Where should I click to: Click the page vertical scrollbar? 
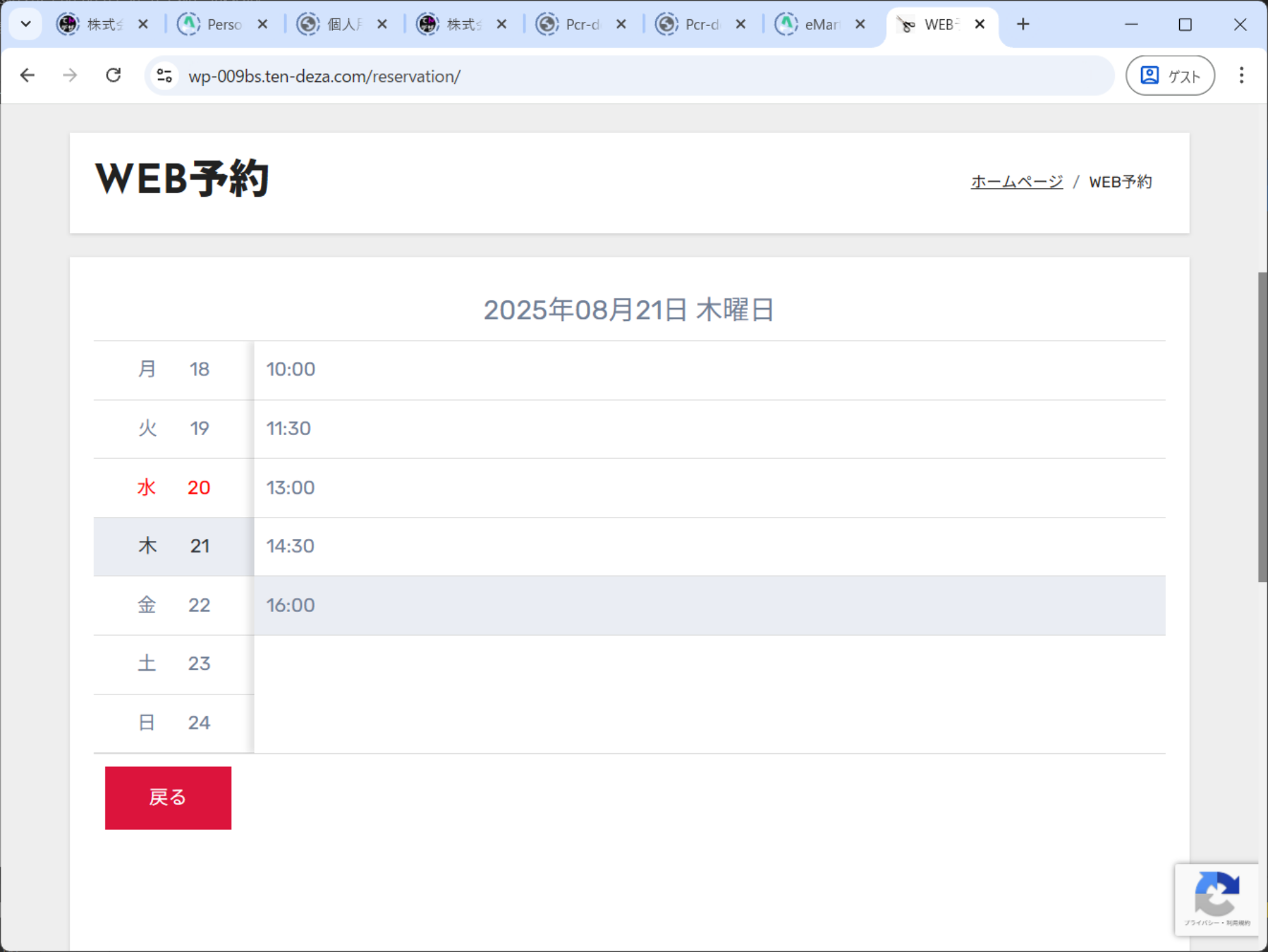1263,427
